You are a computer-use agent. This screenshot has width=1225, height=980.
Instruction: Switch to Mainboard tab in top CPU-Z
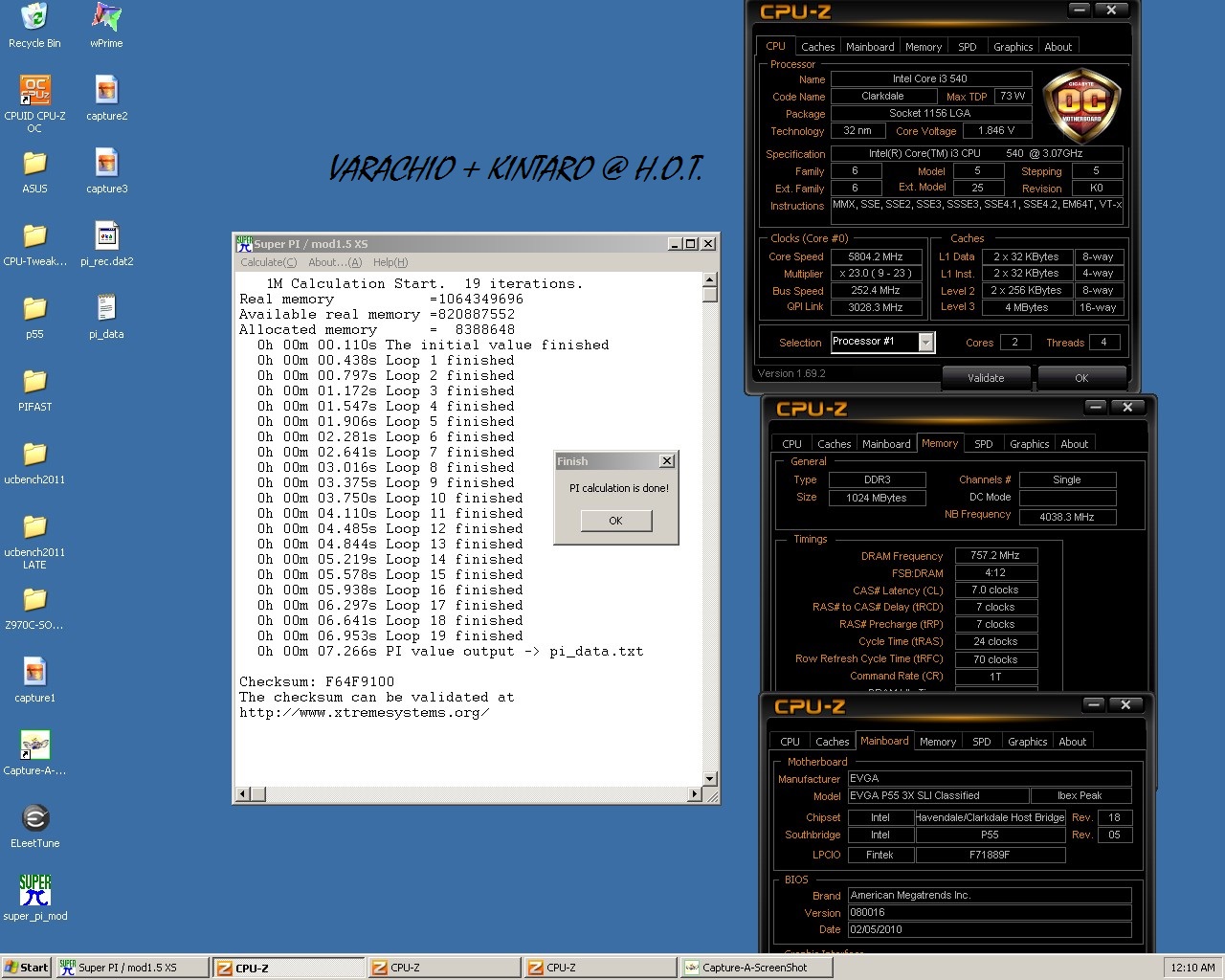pos(870,47)
